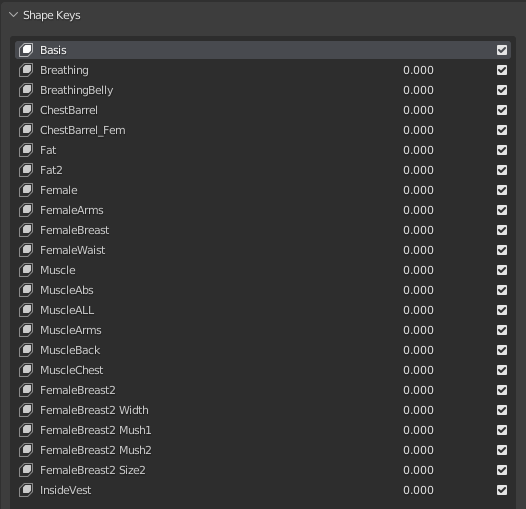This screenshot has height=509, width=526.
Task: Click the FemaleBreast2 Mush1 key icon
Action: [26, 430]
